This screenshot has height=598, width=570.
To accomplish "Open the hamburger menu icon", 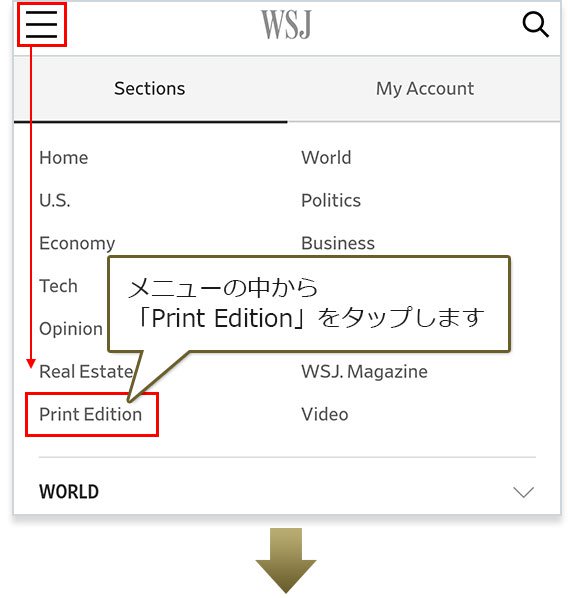I will 41,24.
